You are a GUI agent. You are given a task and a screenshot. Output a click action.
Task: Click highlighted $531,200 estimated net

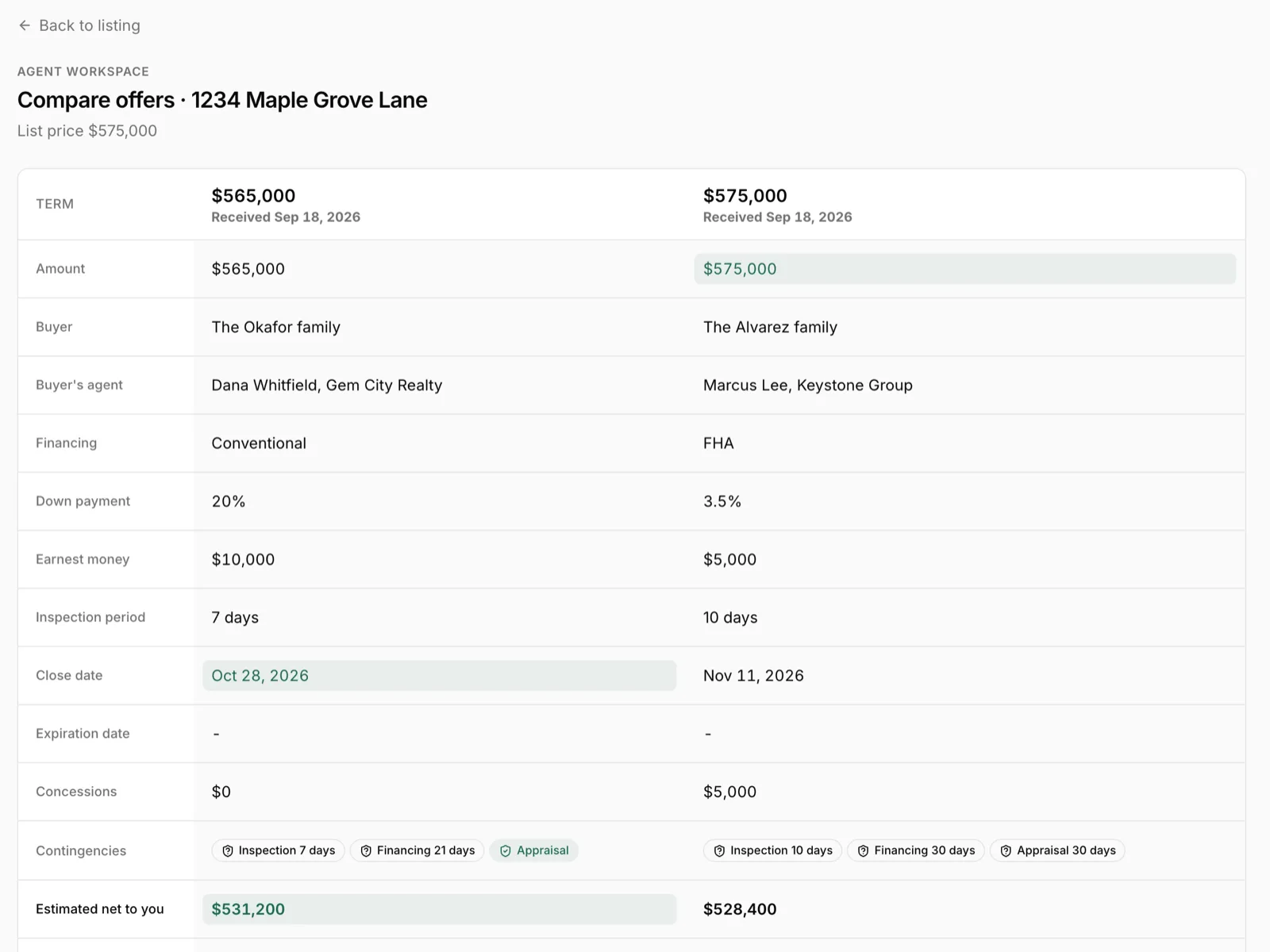click(x=440, y=909)
